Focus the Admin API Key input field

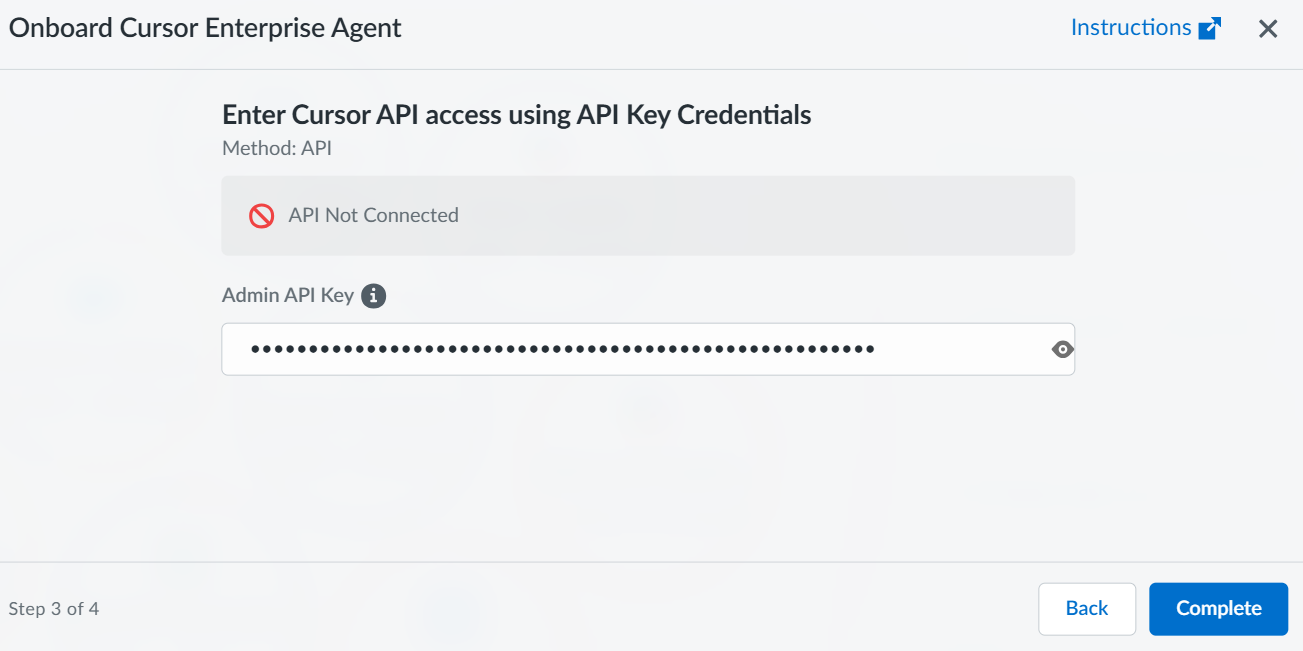[640, 349]
